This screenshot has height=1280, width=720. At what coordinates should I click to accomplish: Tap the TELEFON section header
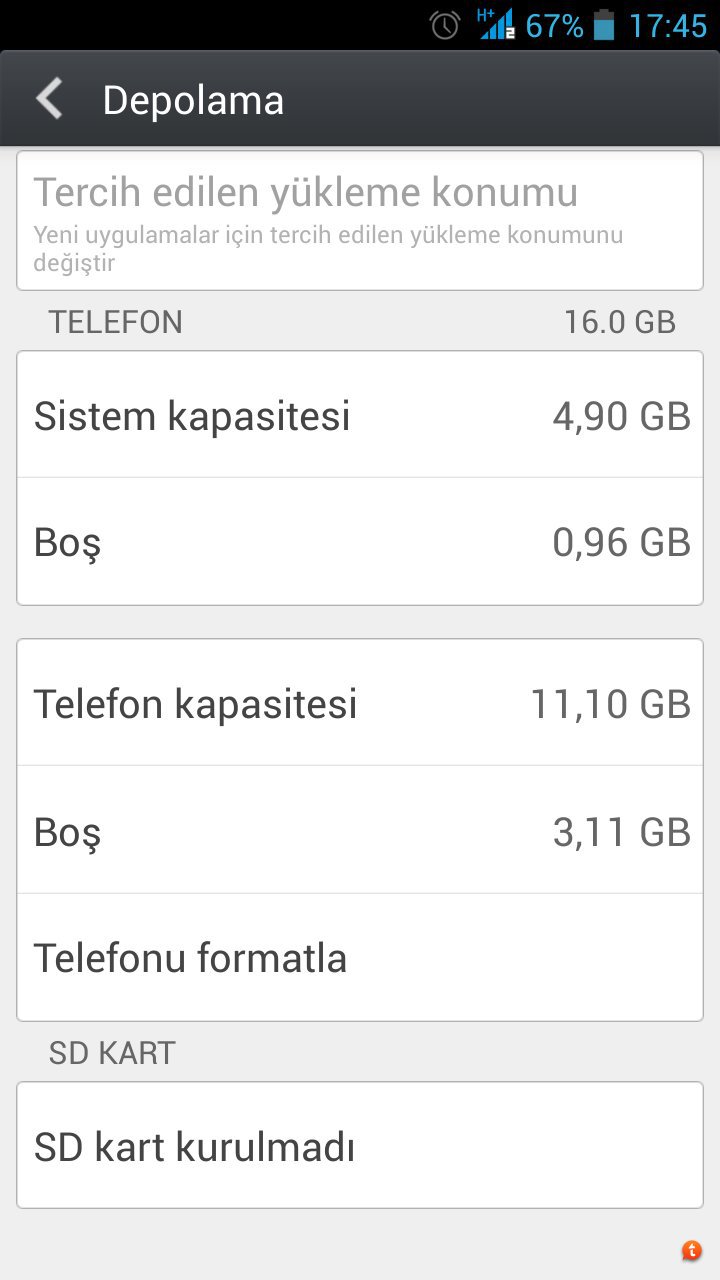(x=116, y=322)
